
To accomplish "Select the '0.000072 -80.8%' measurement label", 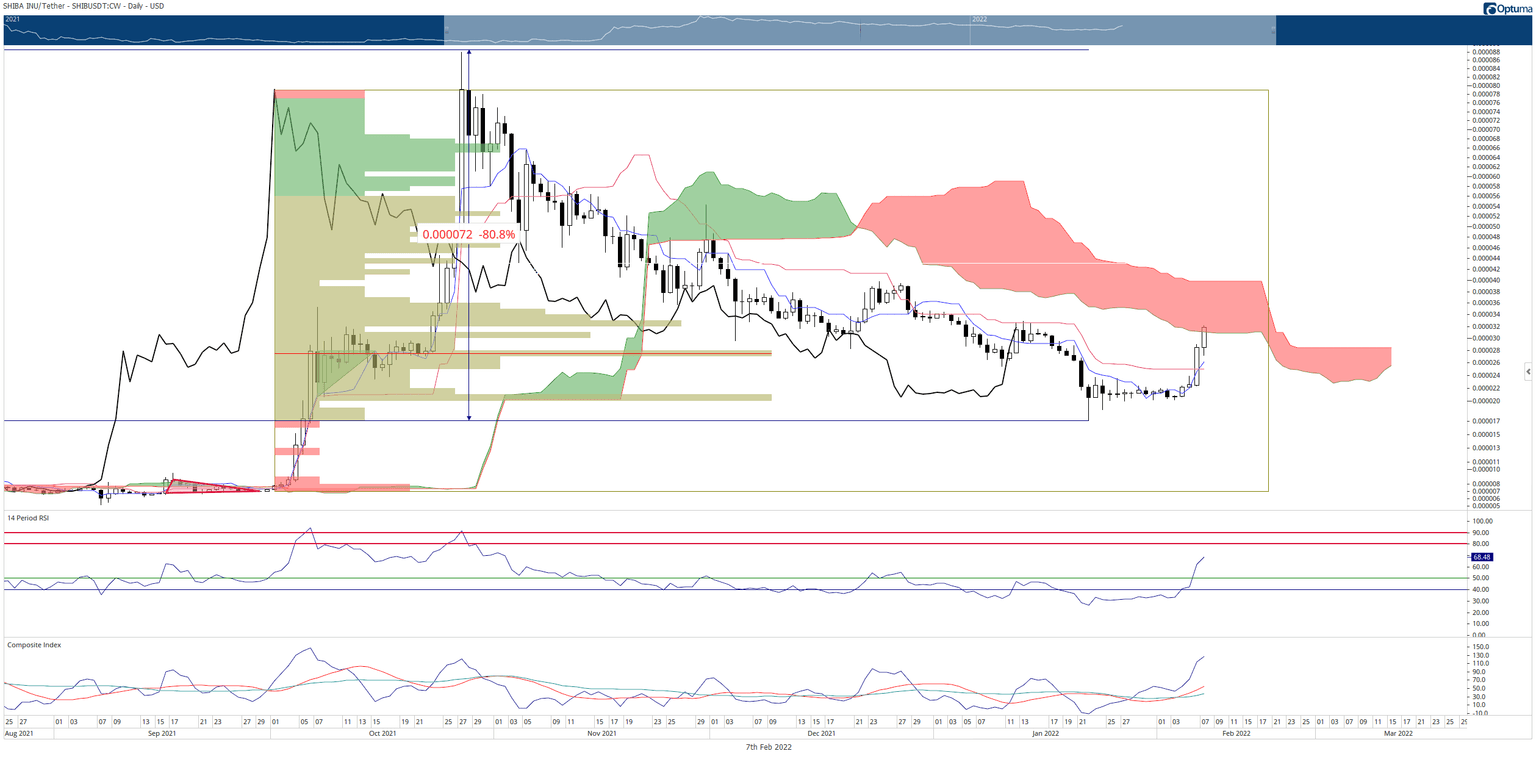I will [469, 234].
